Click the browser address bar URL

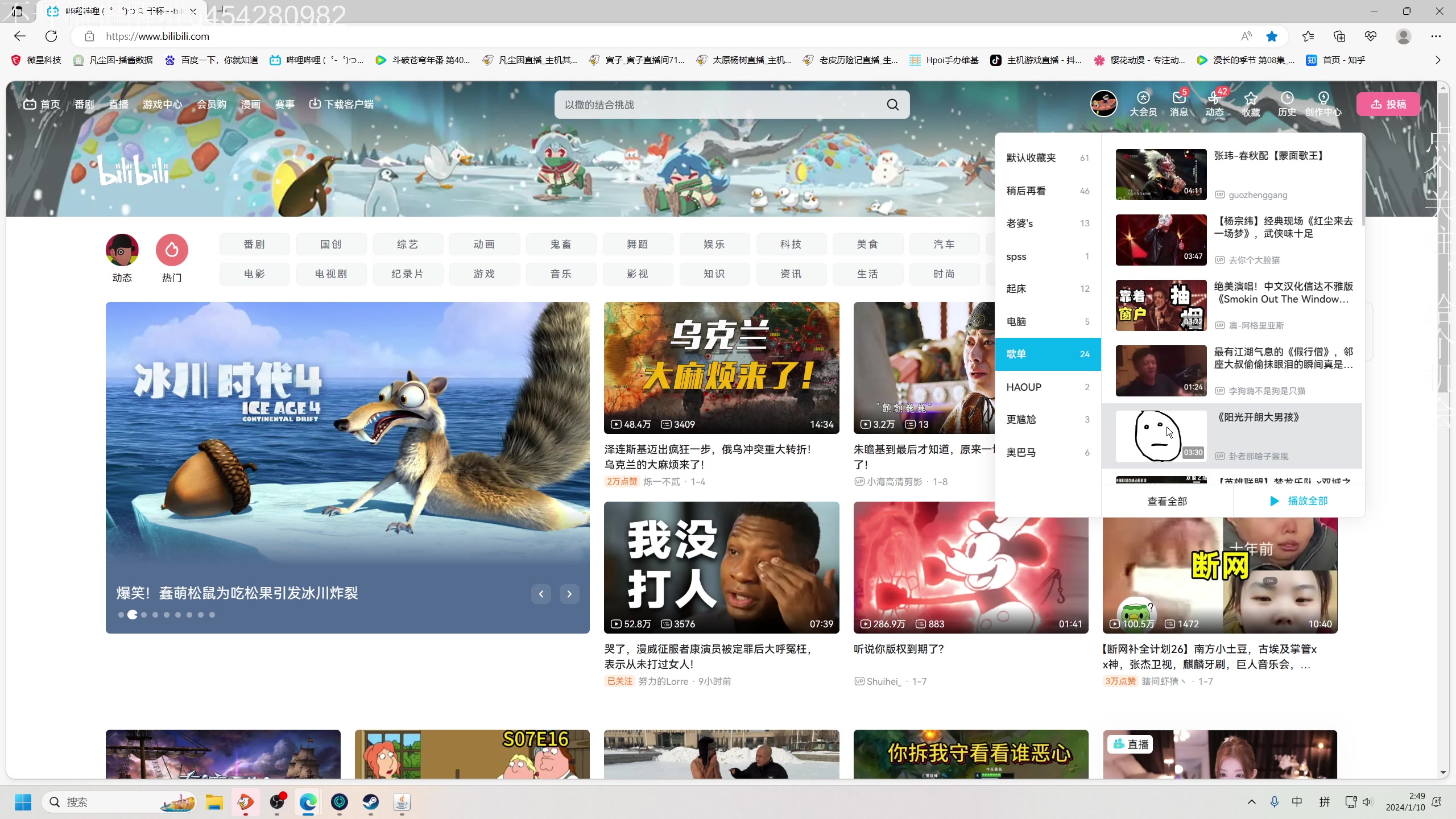[x=158, y=36]
